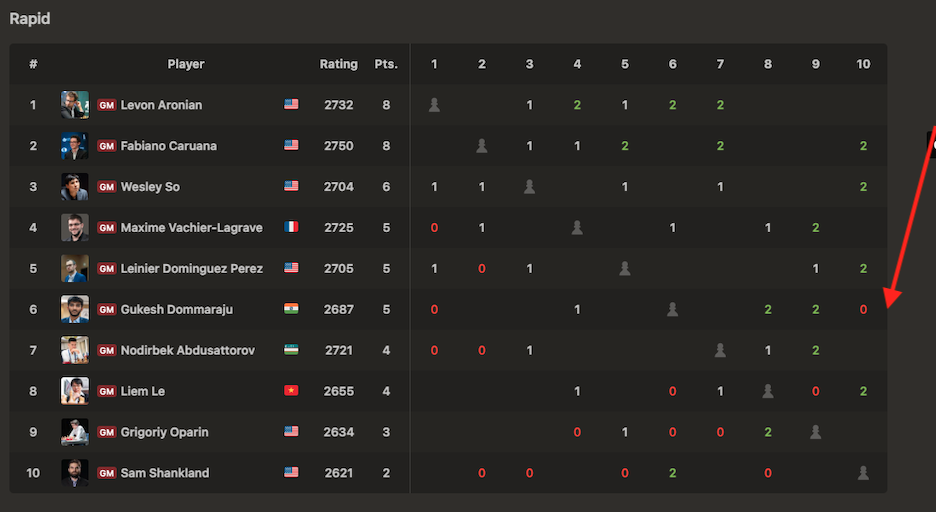The height and width of the screenshot is (512, 936).
Task: Open the Nodirbek Abdusattorov name link
Action: (x=187, y=351)
